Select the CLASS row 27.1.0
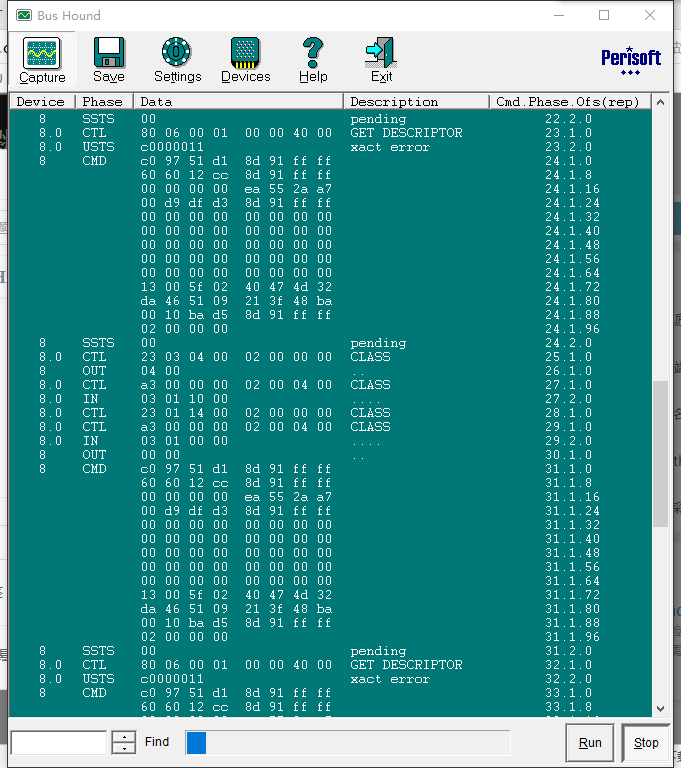 click(331, 384)
